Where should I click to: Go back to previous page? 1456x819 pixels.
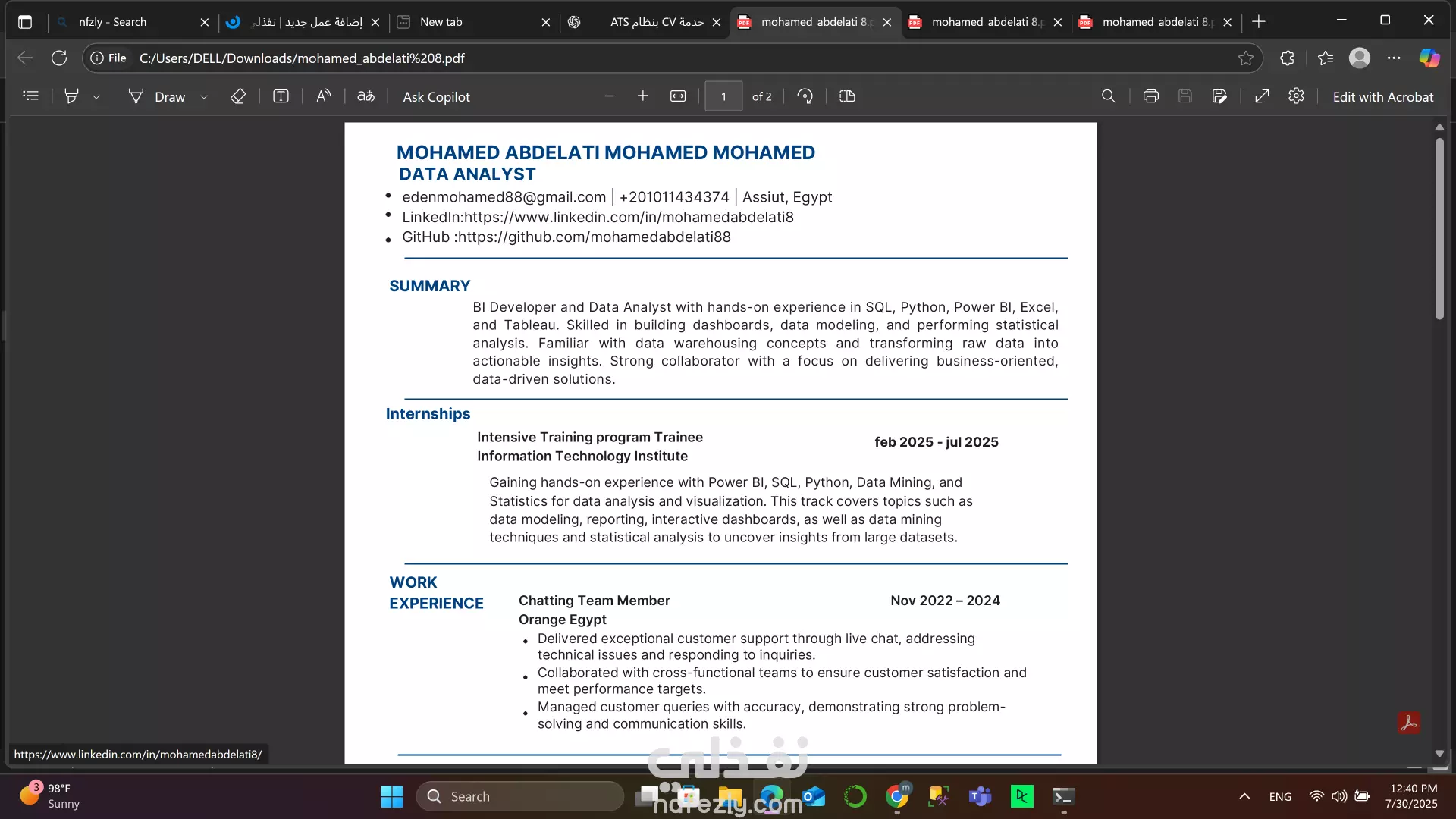[x=25, y=58]
